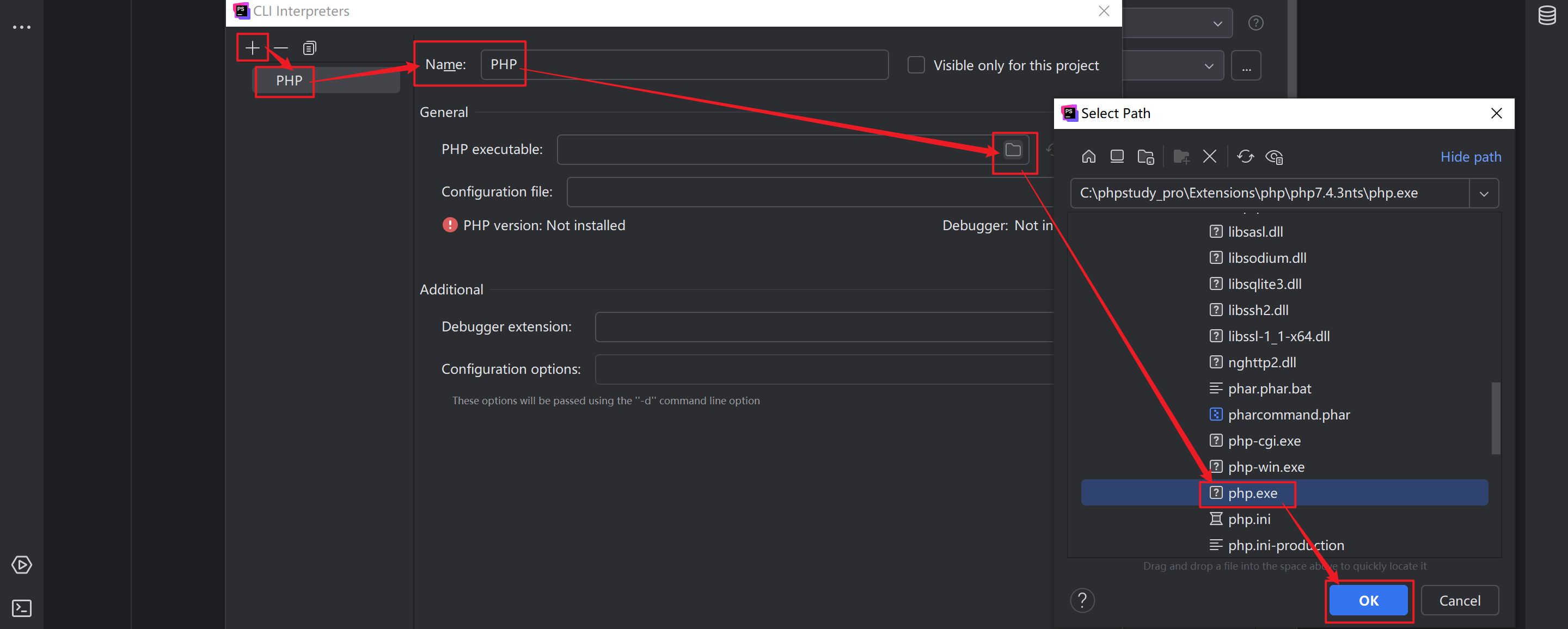Cancel the Select Path dialog
This screenshot has height=629, width=1568.
pos(1460,600)
